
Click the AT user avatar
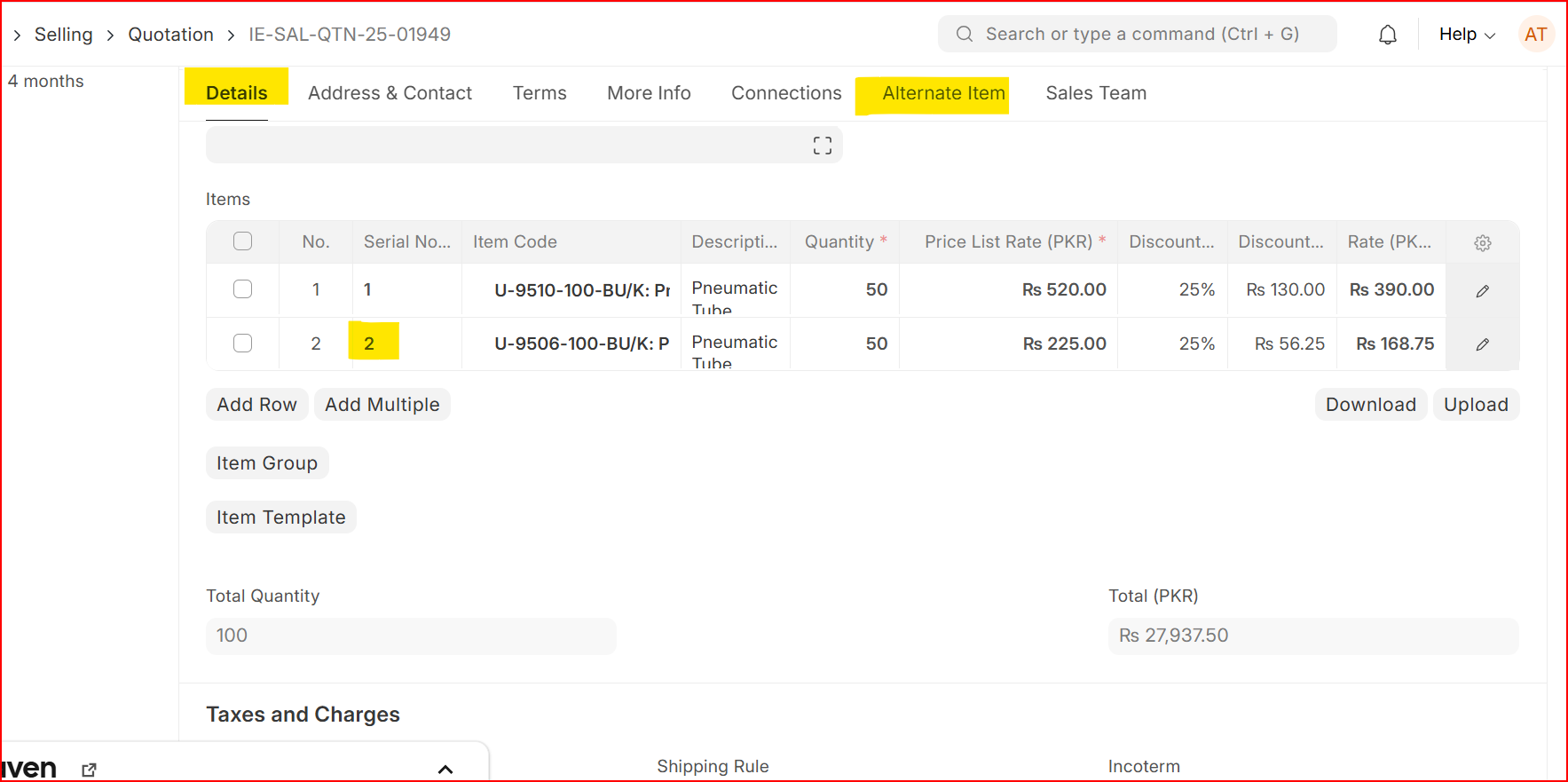pos(1536,35)
